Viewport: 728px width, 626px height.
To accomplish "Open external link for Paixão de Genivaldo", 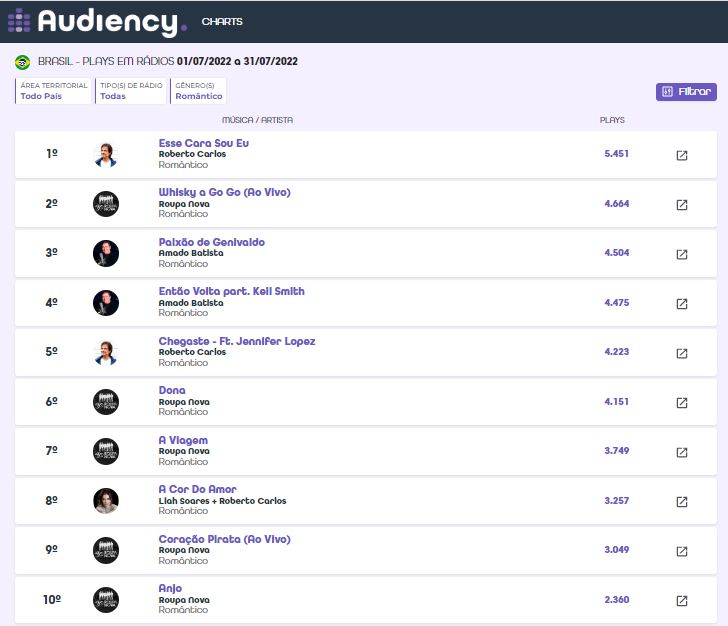I will tap(682, 254).
